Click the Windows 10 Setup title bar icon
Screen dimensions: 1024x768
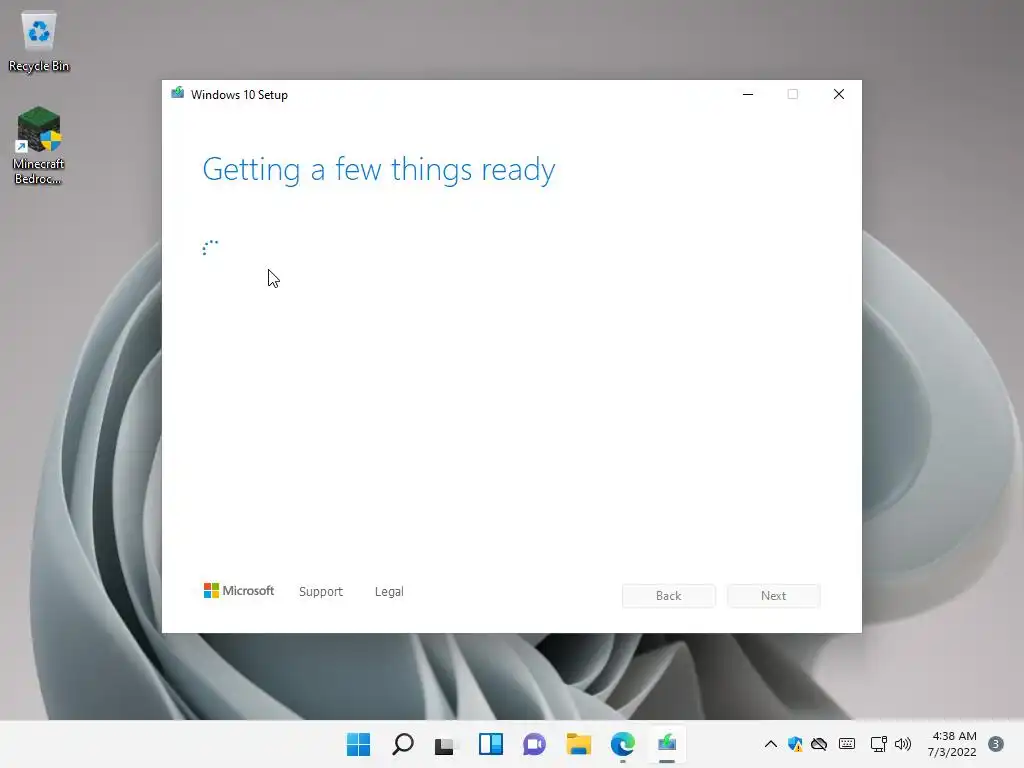point(178,93)
